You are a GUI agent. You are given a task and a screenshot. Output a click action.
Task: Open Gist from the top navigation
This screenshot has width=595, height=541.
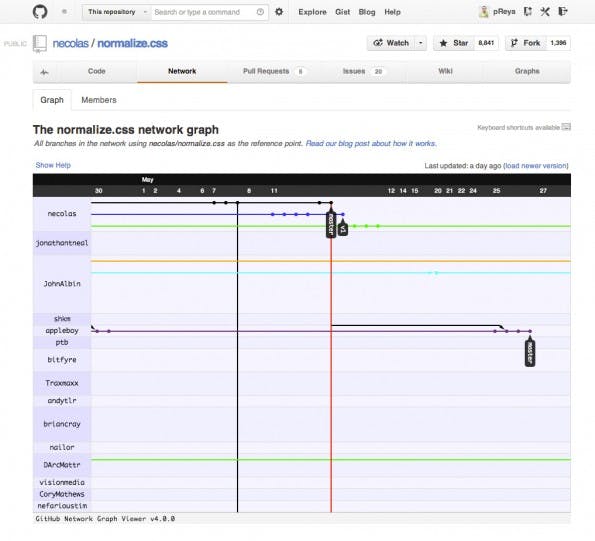click(342, 12)
